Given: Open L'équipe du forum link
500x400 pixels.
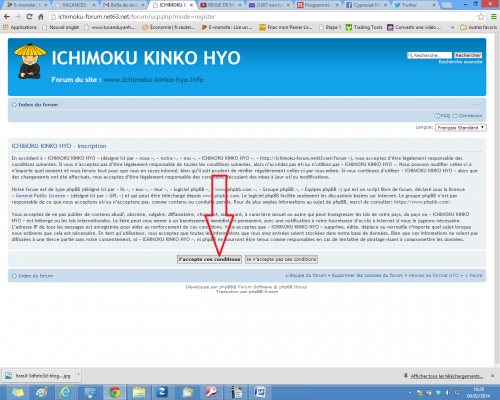Looking at the screenshot, I should pos(306,275).
